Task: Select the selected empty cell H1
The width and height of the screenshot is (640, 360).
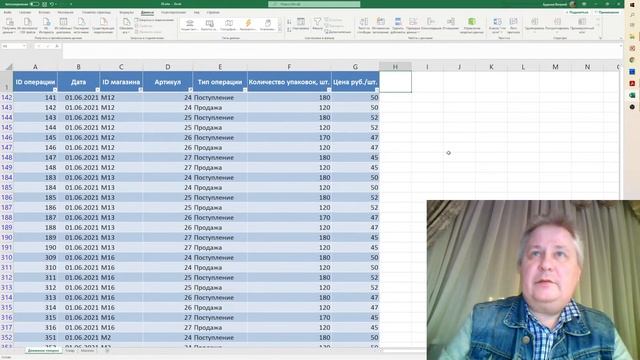Action: tap(395, 82)
